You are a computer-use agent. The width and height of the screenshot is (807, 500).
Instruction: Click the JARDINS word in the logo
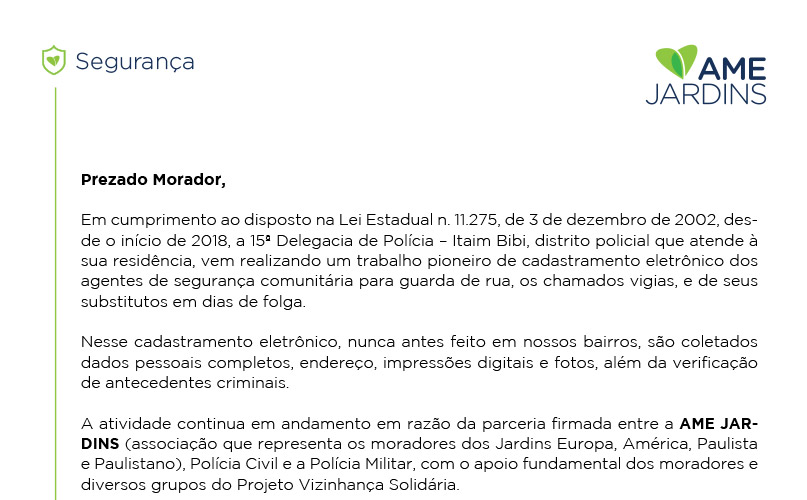(706, 94)
